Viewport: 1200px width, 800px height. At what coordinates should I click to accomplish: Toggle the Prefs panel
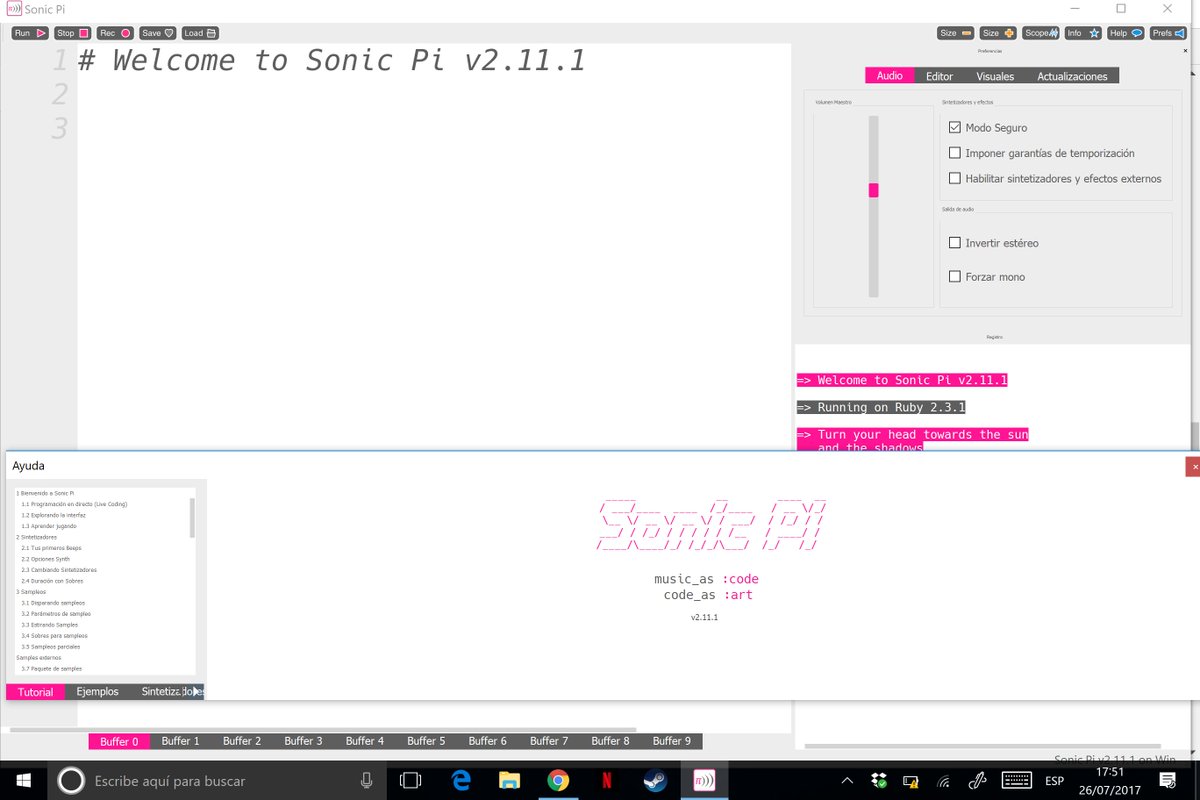tap(1168, 33)
